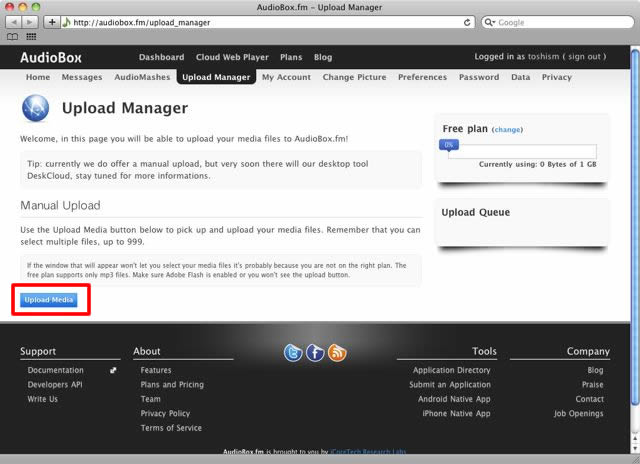The height and width of the screenshot is (464, 640).
Task: Click the URL address field
Action: point(267,22)
